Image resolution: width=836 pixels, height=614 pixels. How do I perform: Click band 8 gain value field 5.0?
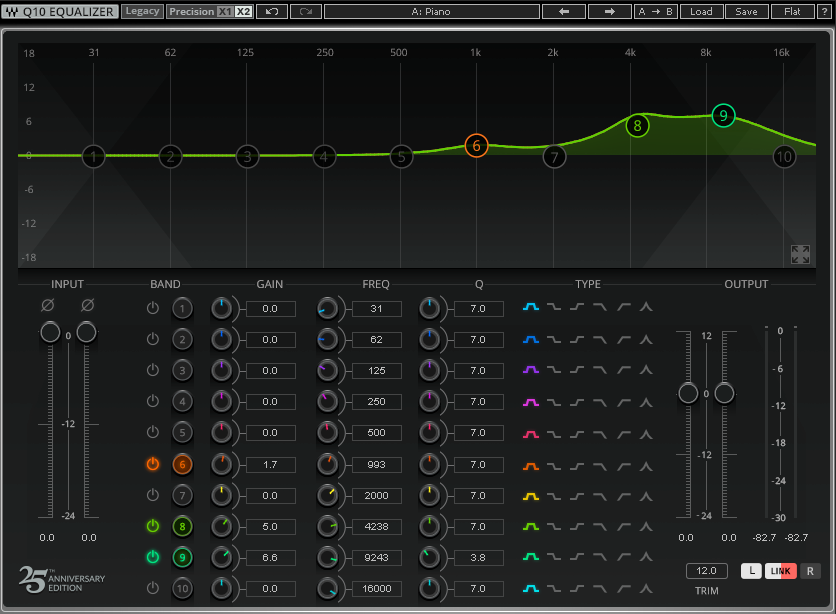click(270, 527)
